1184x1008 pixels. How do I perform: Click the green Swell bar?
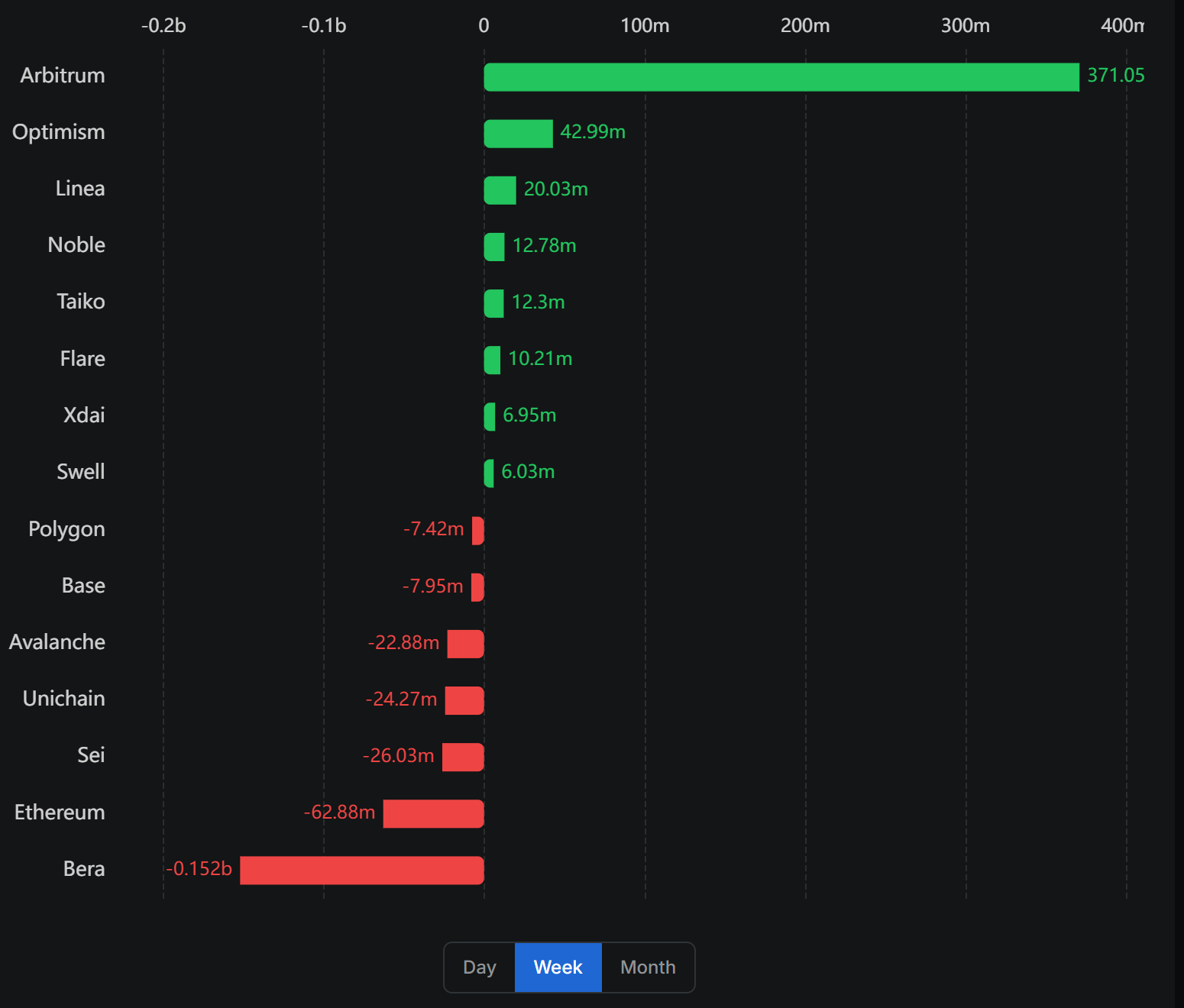tap(489, 473)
